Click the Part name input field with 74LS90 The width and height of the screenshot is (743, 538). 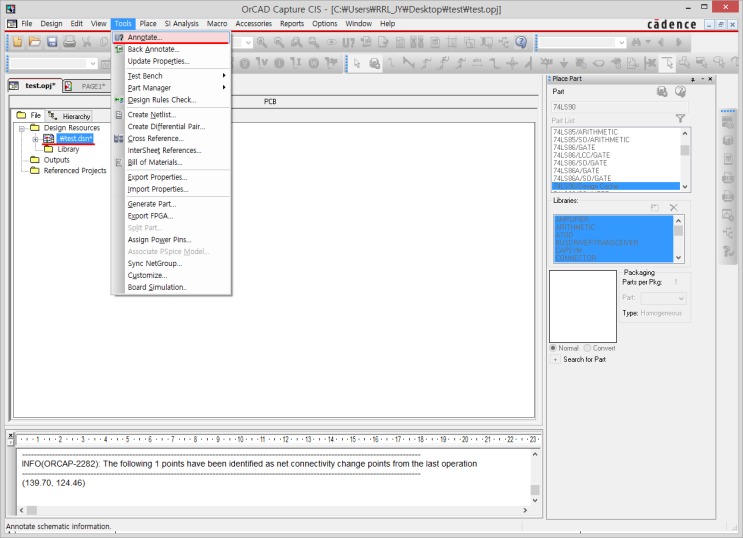tap(620, 107)
